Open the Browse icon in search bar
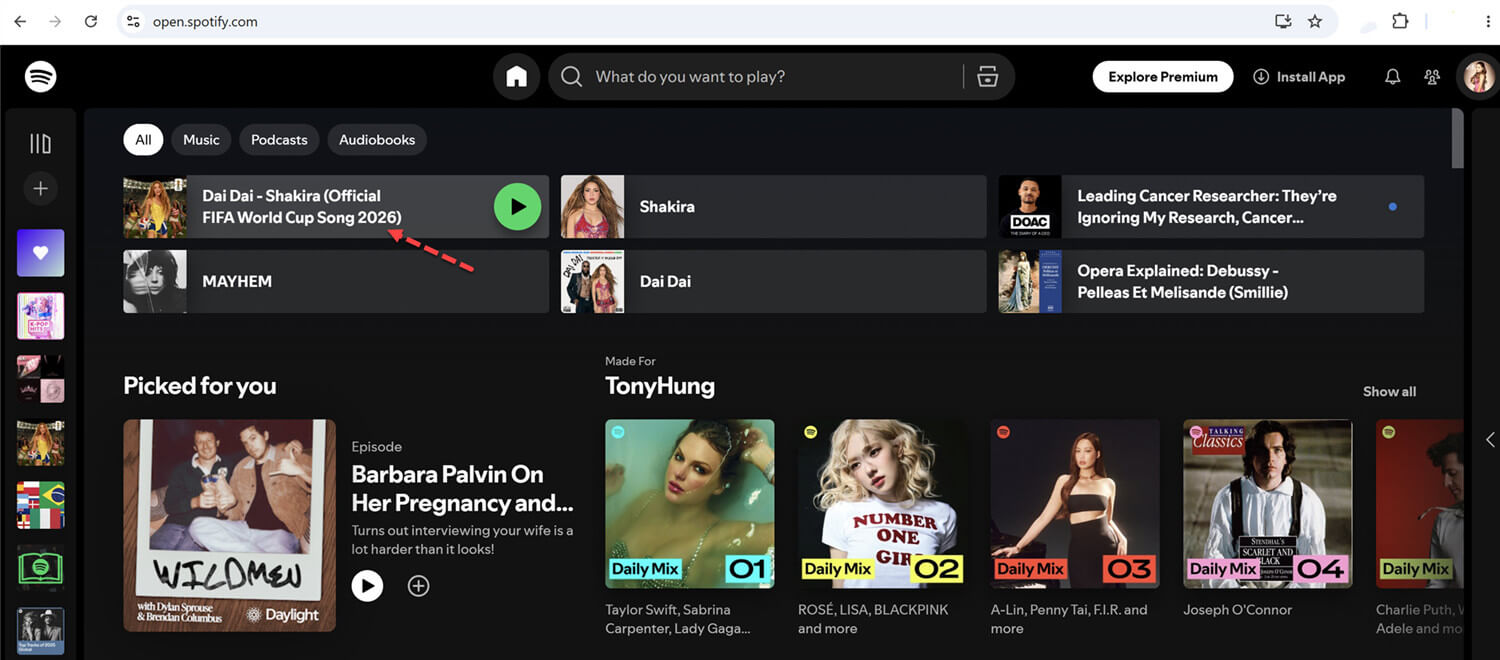 click(x=987, y=77)
